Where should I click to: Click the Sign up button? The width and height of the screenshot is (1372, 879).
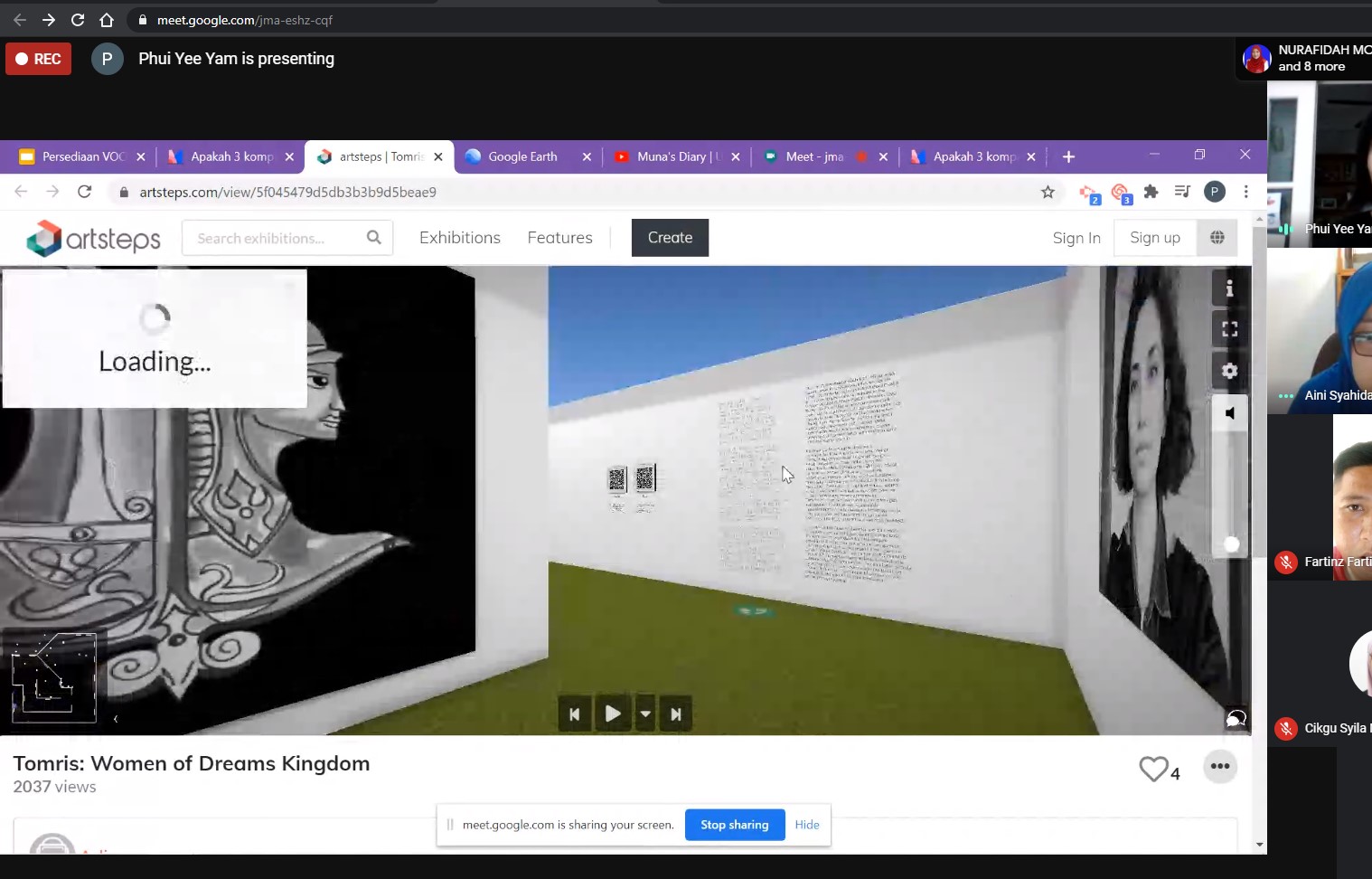point(1155,237)
